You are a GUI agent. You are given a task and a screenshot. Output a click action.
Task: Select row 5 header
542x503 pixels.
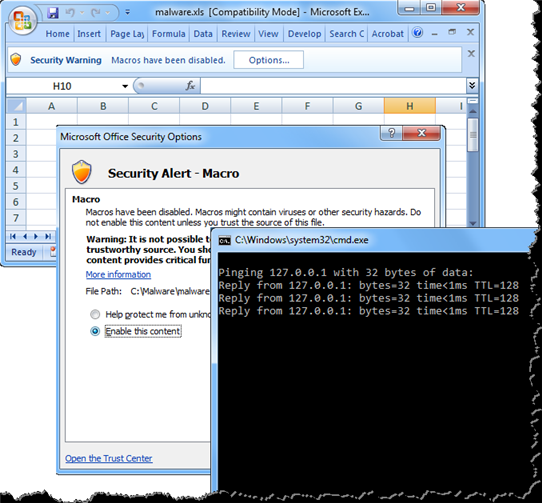(16, 186)
